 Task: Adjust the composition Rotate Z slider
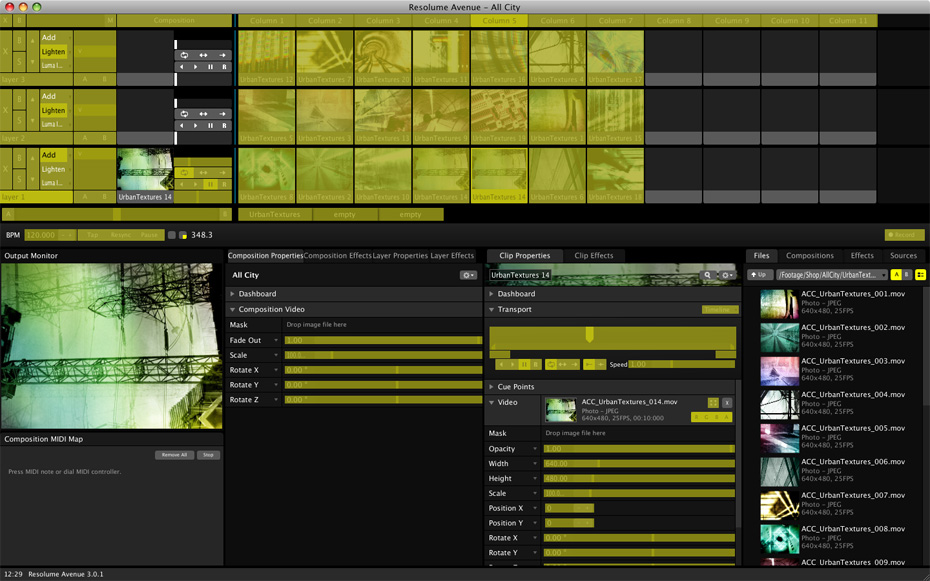point(383,400)
